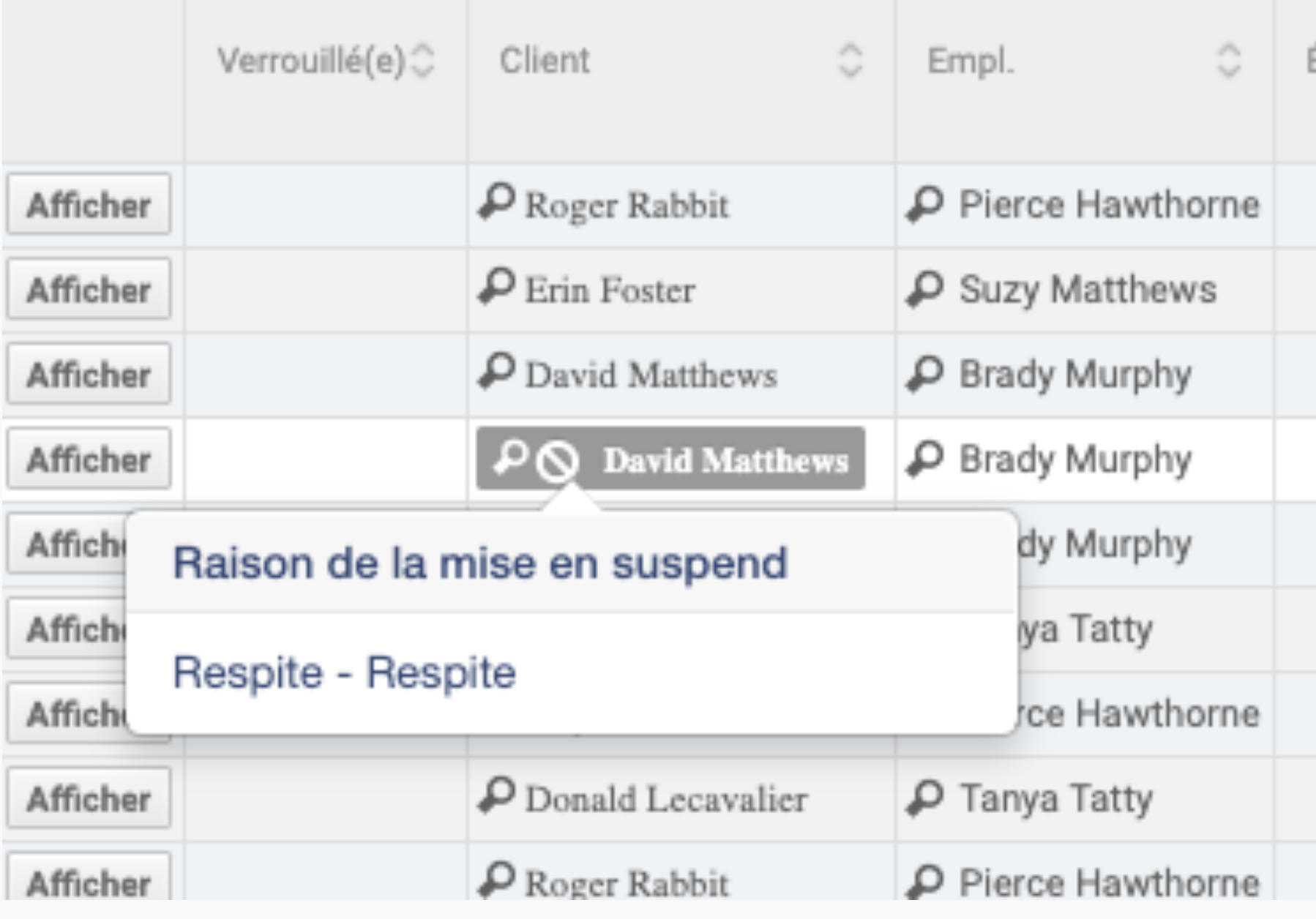Image resolution: width=1316 pixels, height=919 pixels.
Task: Open lookup icon beside Donald Lecavalier
Action: 497,795
